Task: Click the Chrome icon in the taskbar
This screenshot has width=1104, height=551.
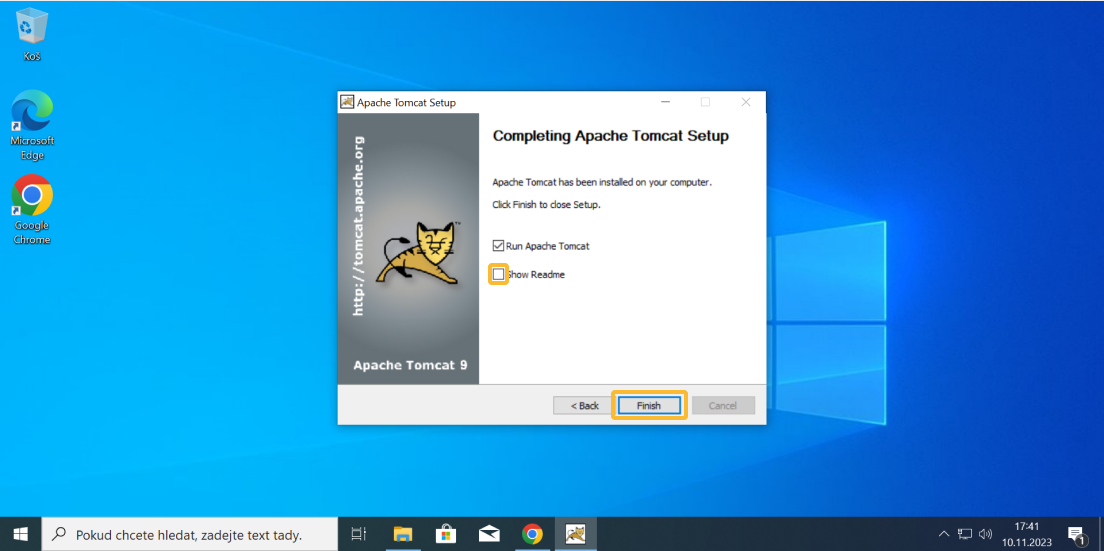Action: [x=532, y=534]
